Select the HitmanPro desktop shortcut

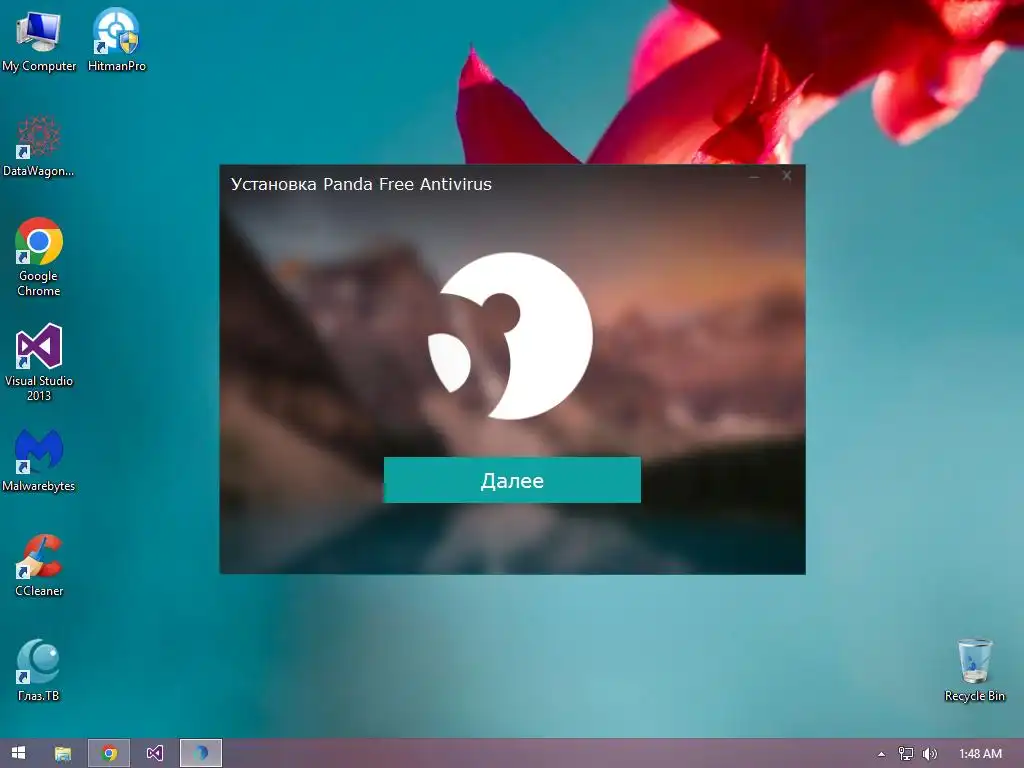(x=117, y=40)
